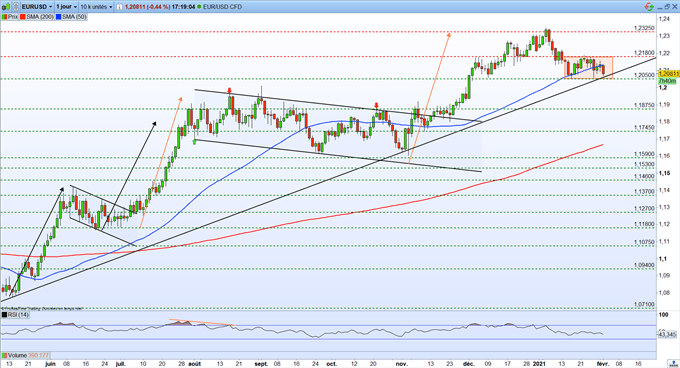Select the RSI (14) indicator label

tap(16, 315)
